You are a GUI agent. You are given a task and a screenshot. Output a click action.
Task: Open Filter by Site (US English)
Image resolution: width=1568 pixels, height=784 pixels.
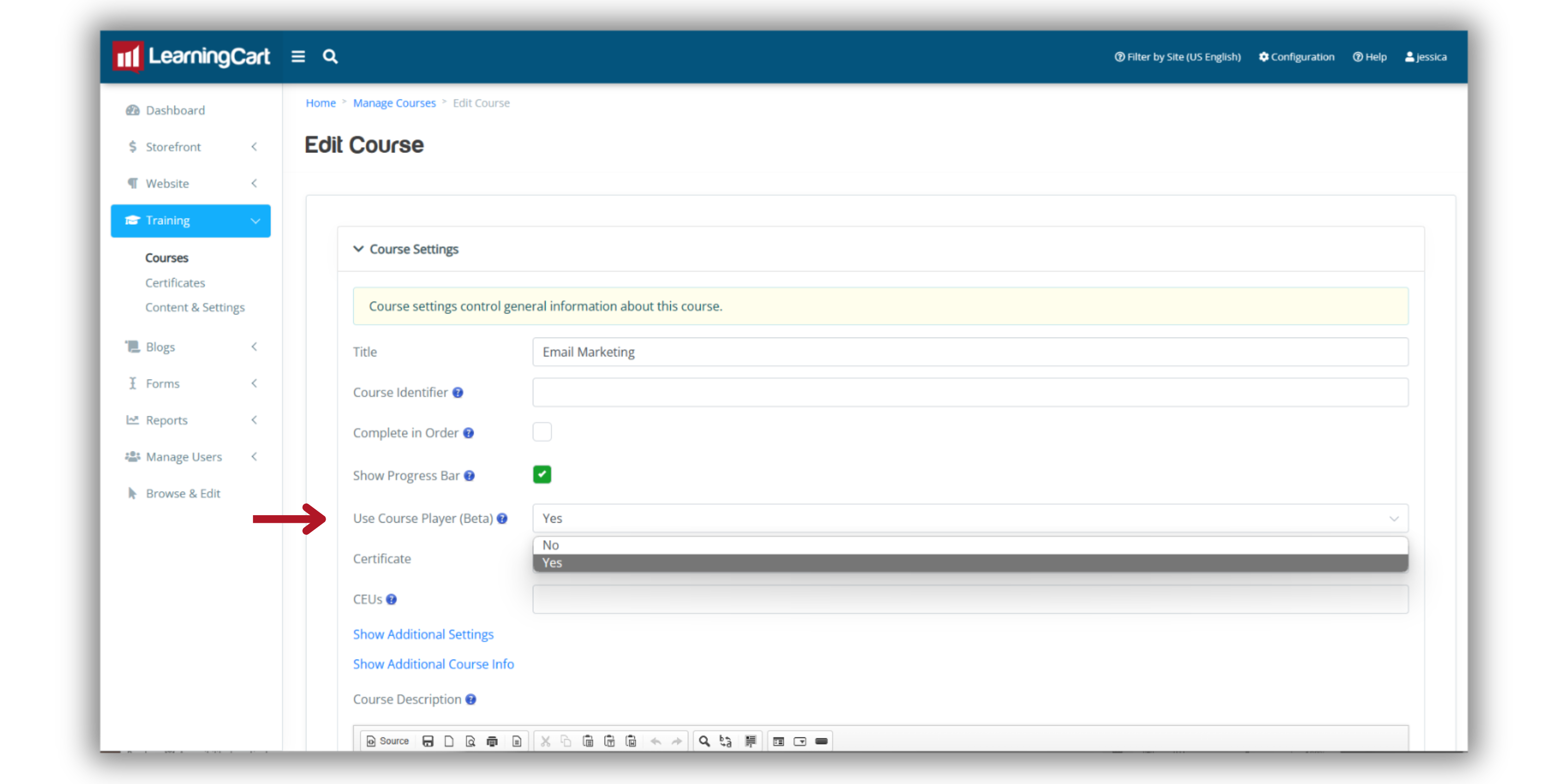pos(1178,57)
